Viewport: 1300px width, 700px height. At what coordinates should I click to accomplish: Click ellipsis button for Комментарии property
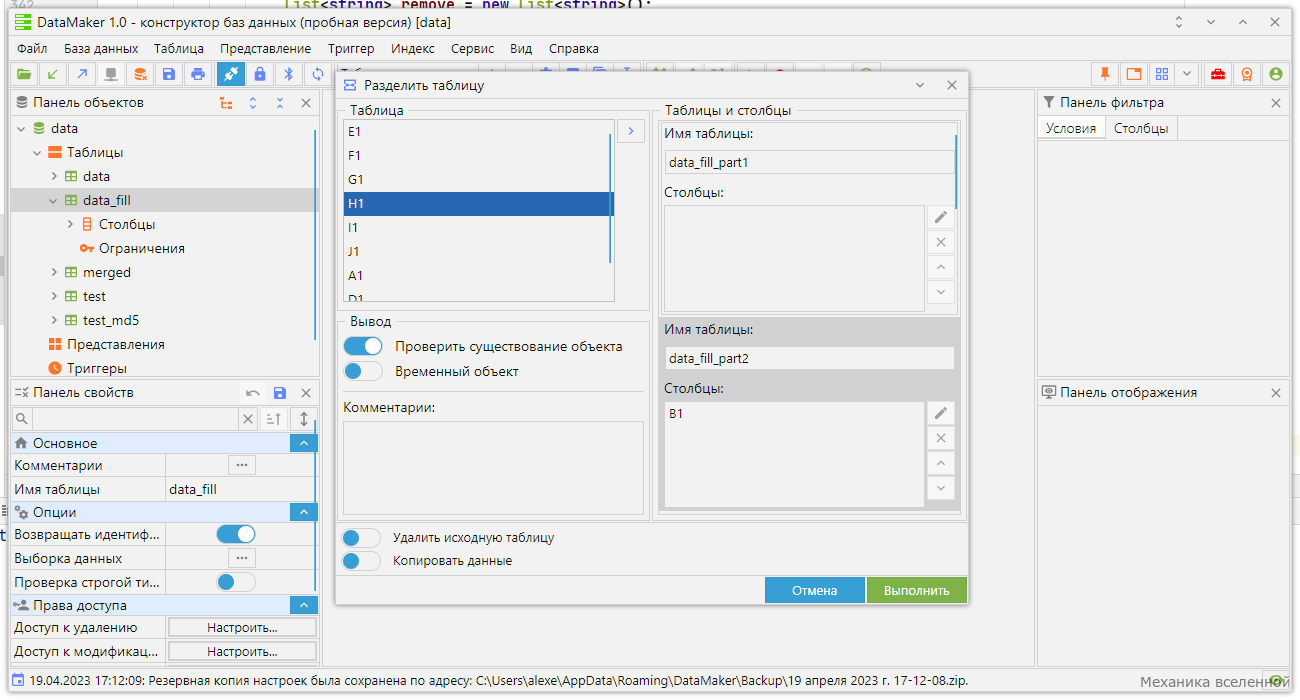[x=241, y=465]
